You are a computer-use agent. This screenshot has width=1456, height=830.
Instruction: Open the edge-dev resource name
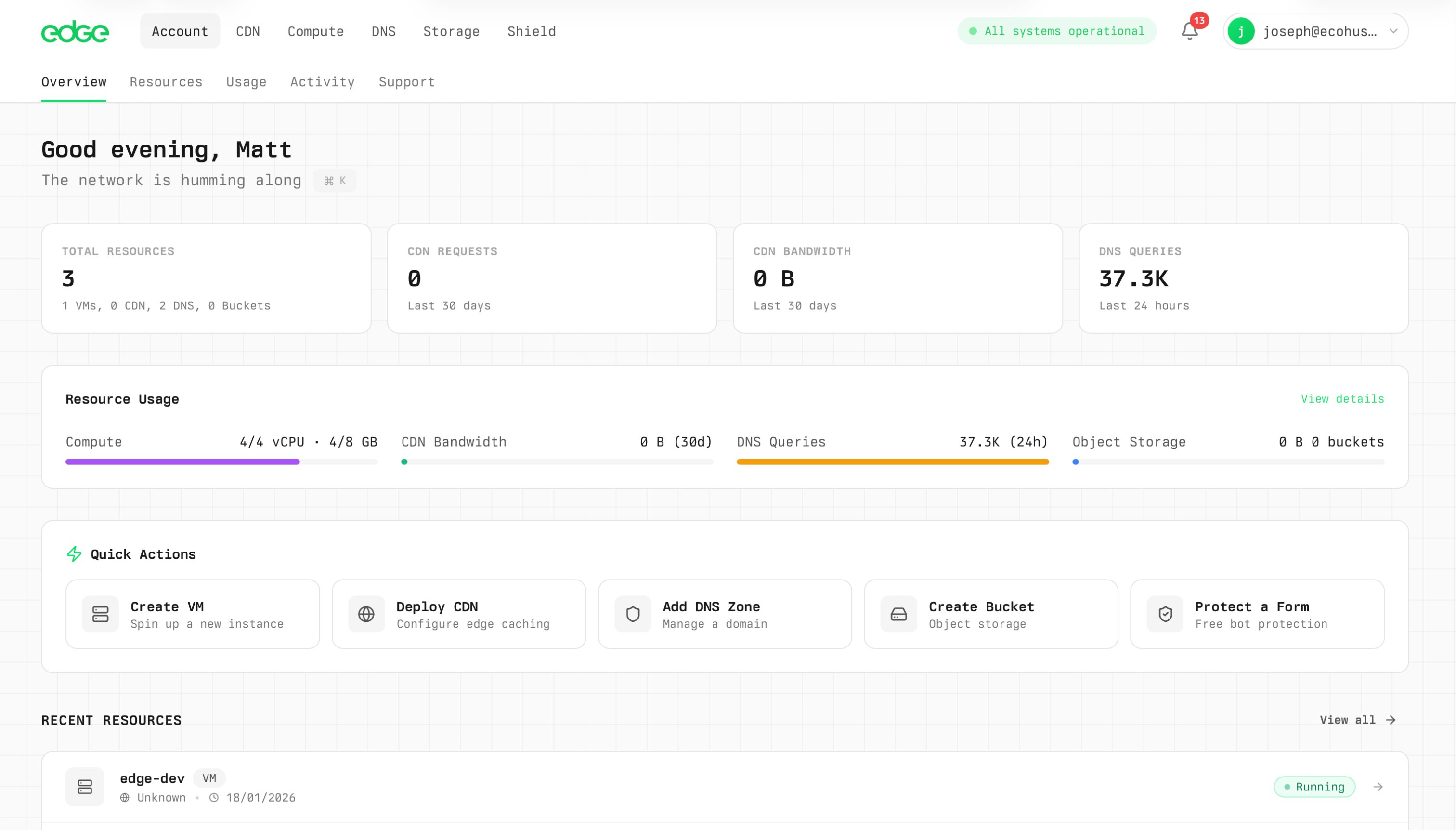click(152, 778)
